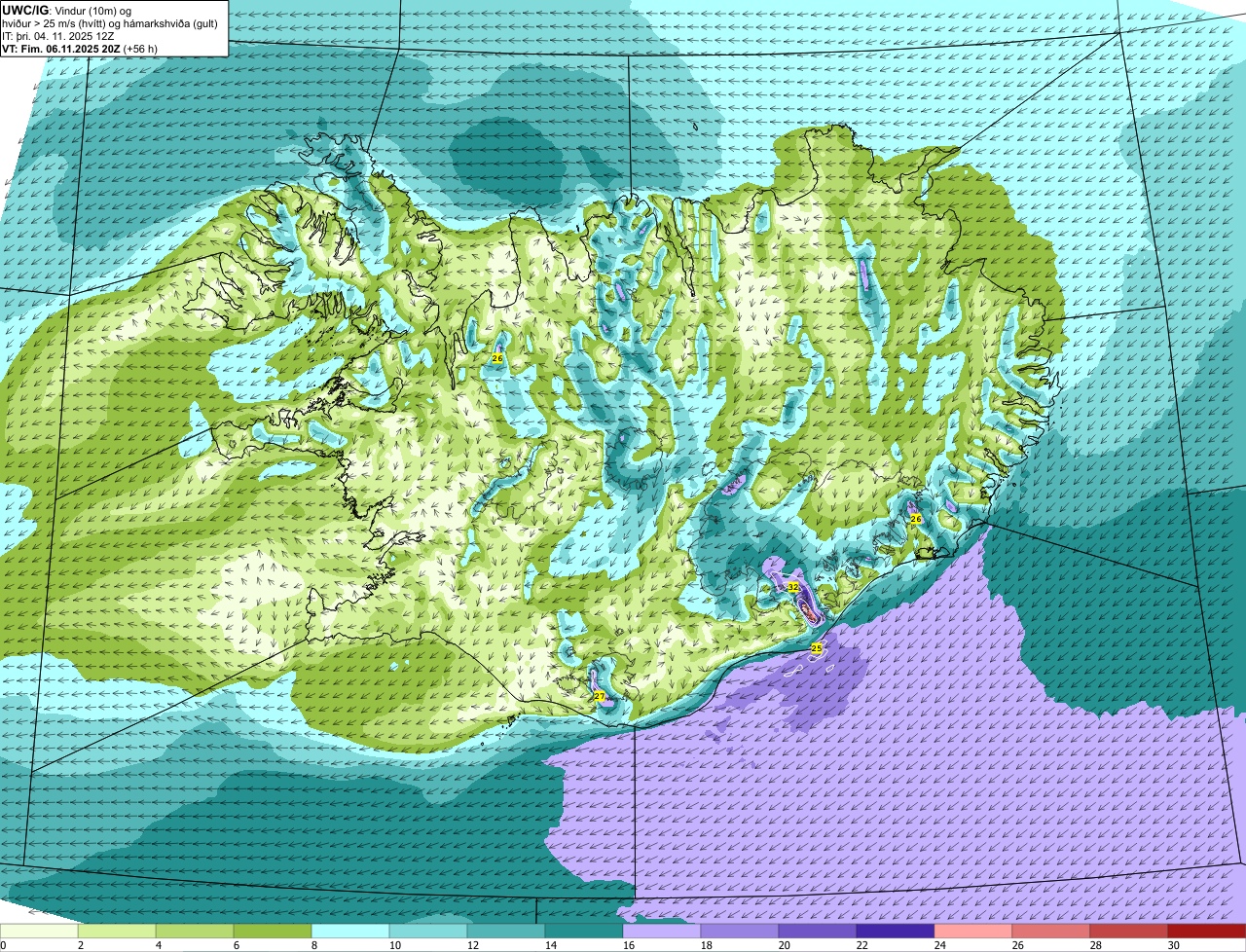Select the '24' scale value on the colorbar
The height and width of the screenshot is (952, 1246).
tap(940, 945)
